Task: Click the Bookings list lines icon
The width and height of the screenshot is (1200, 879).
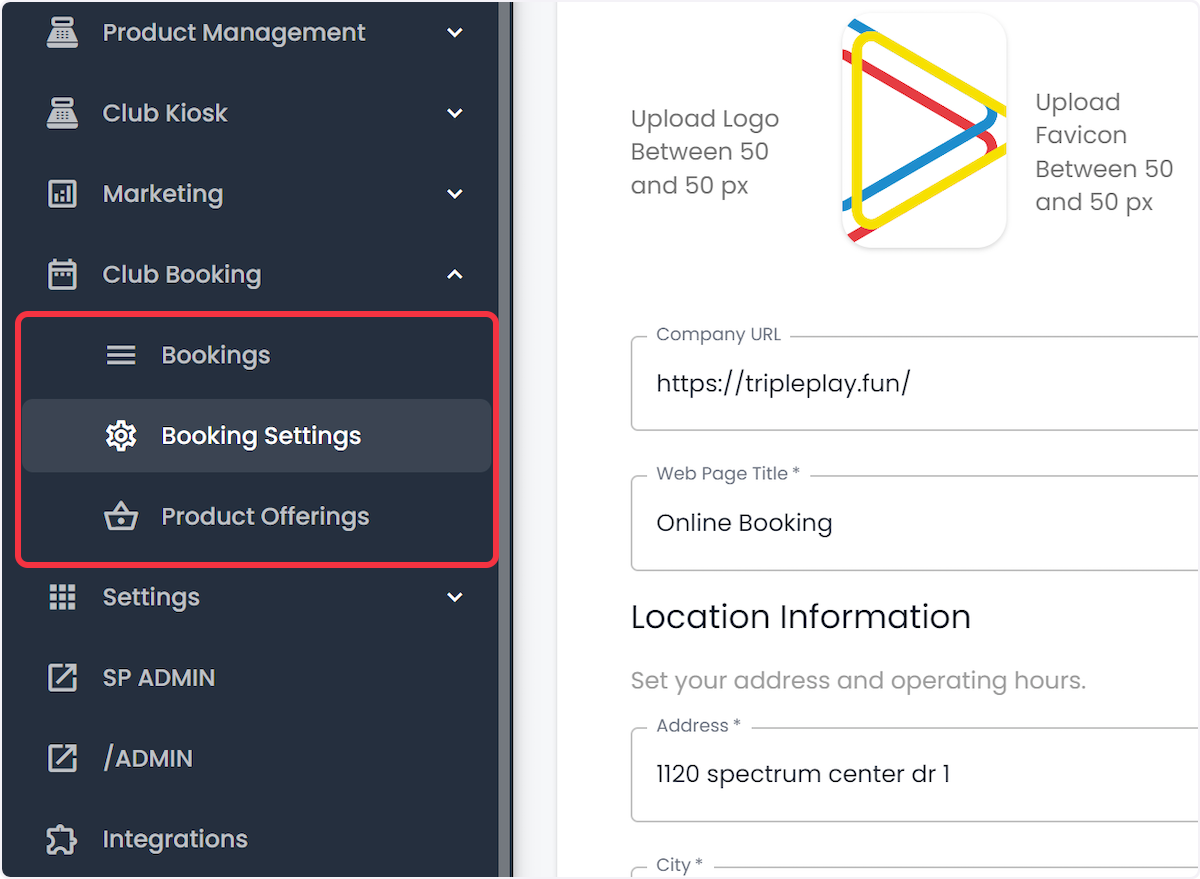Action: click(x=121, y=355)
